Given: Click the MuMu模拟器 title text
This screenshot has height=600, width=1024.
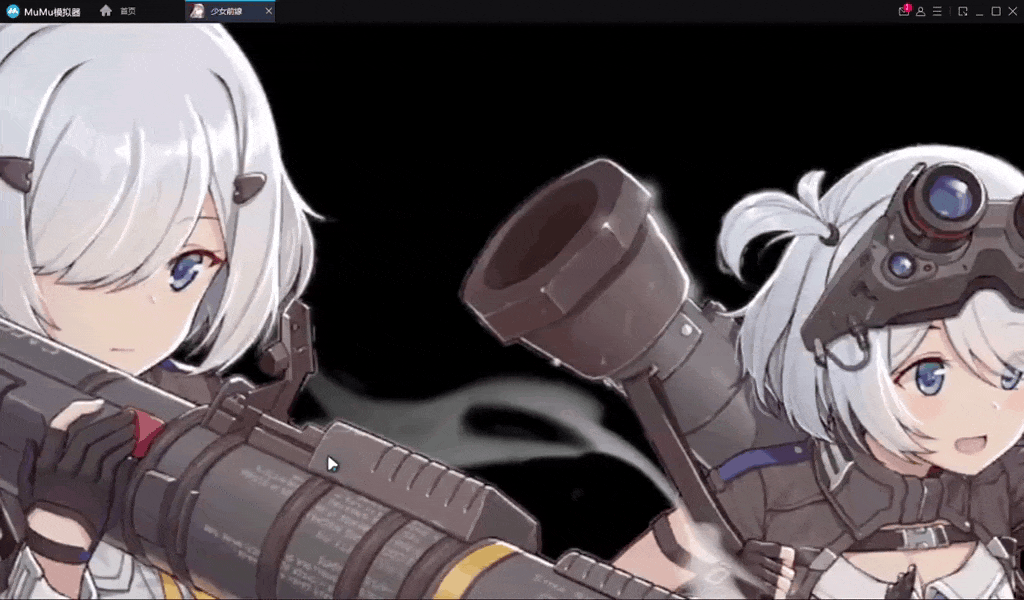Looking at the screenshot, I should [51, 11].
